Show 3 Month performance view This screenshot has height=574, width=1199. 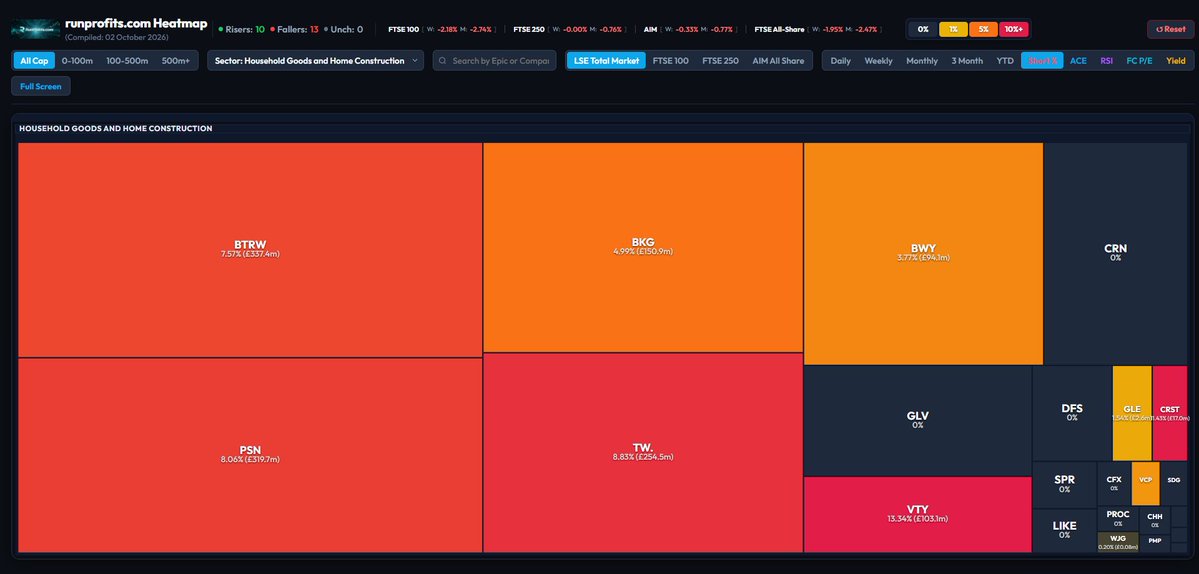(x=967, y=60)
